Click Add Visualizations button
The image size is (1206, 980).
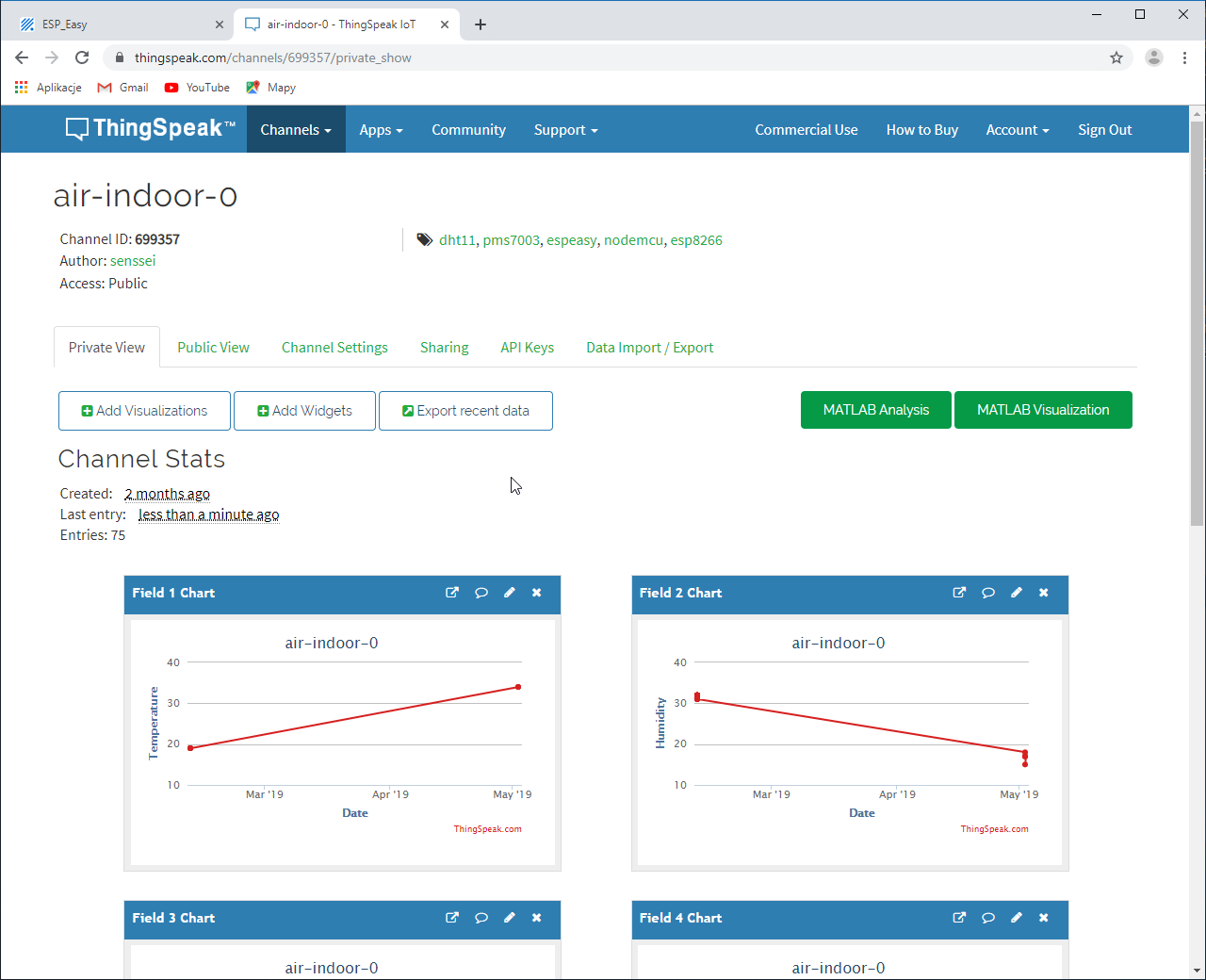144,411
